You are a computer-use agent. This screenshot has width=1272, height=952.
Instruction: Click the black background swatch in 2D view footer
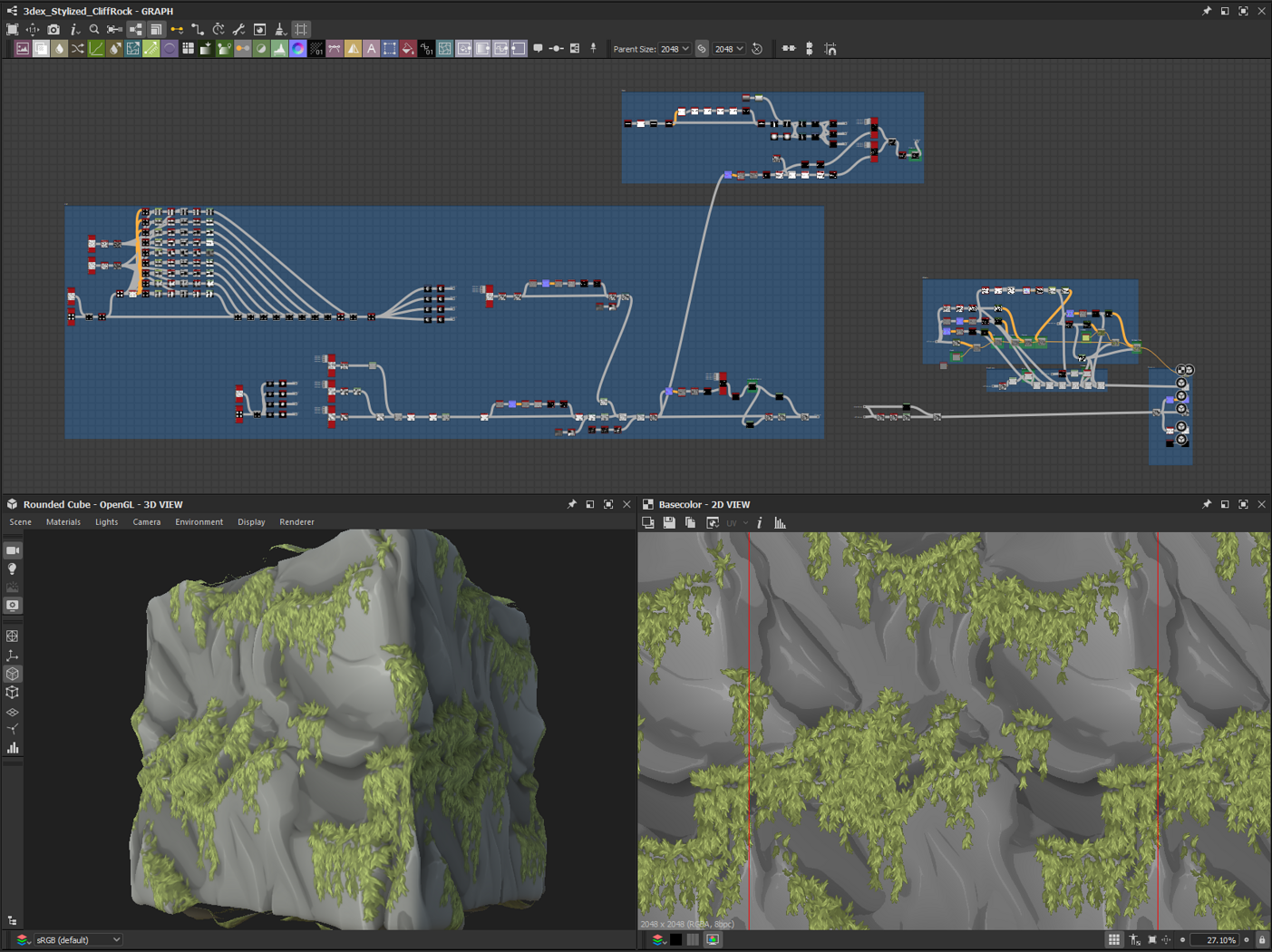point(676,940)
